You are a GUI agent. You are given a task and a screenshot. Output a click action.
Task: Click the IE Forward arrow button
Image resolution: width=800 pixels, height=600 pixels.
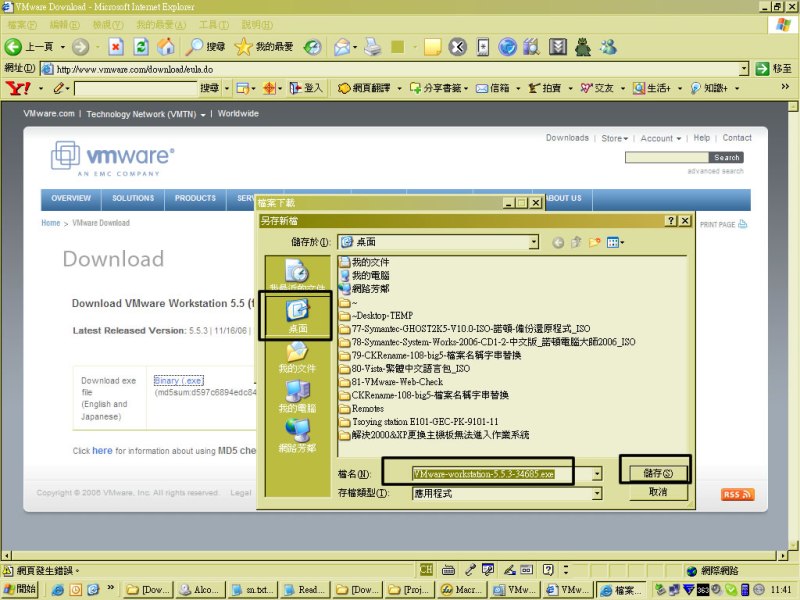pyautogui.click(x=80, y=47)
